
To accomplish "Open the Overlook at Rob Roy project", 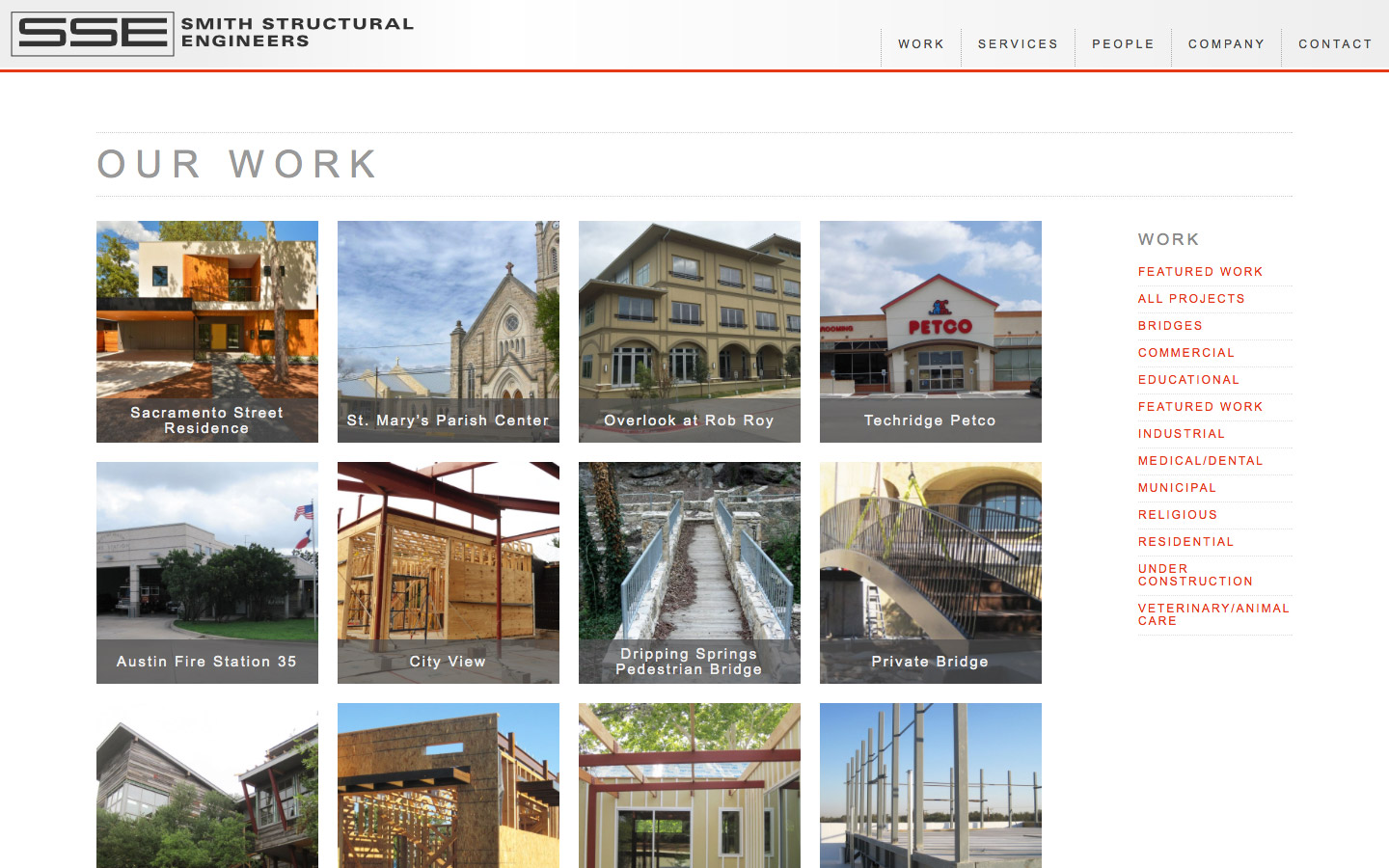I will (690, 332).
